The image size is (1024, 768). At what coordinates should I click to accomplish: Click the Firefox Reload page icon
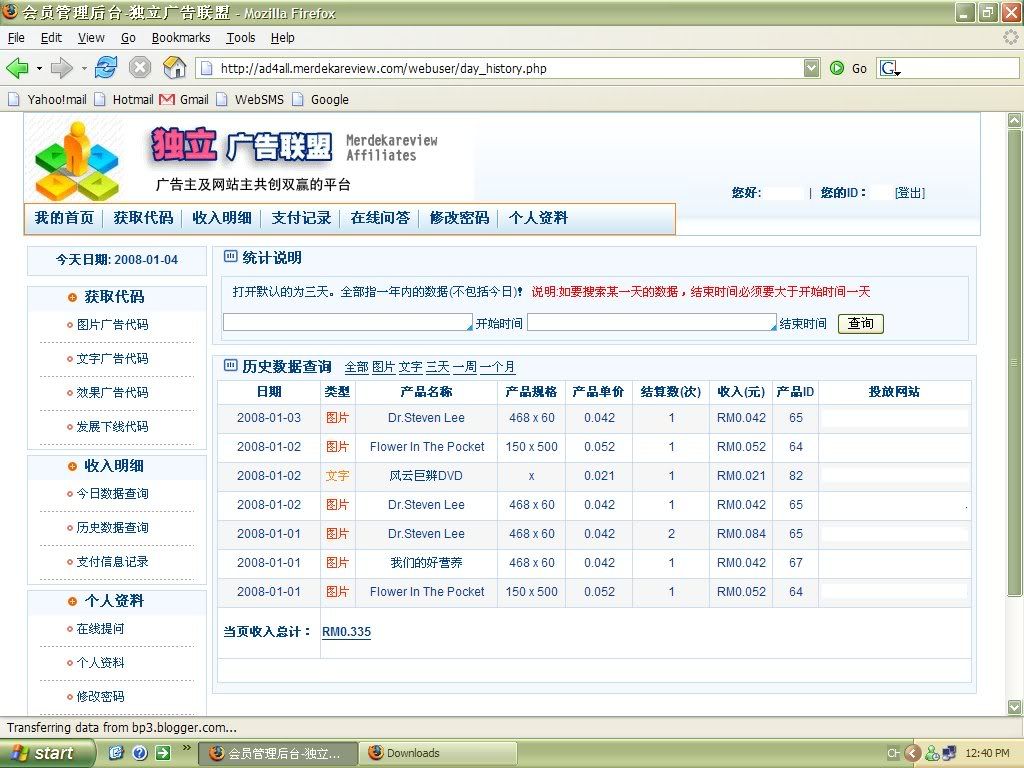click(106, 68)
